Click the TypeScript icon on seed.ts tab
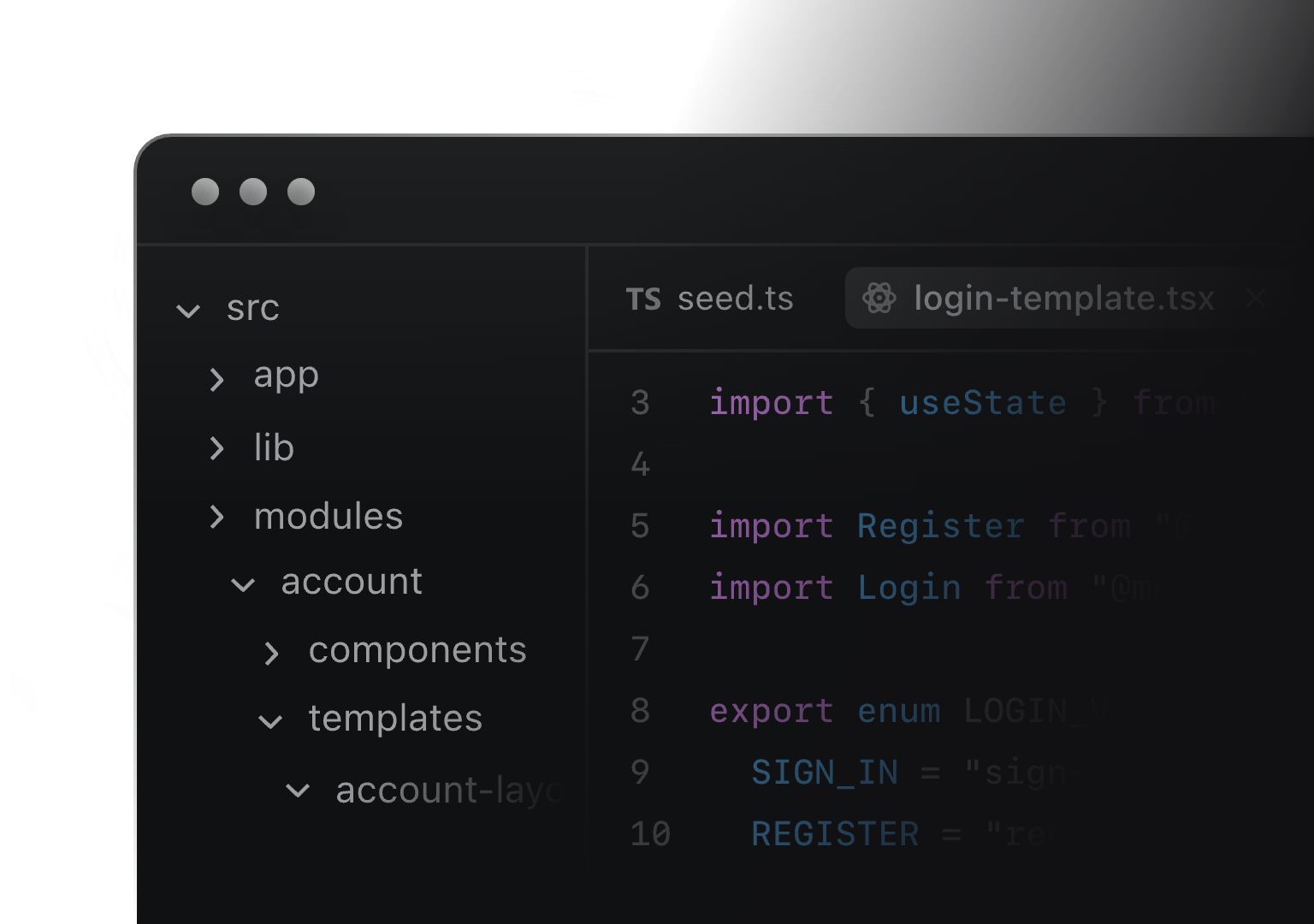This screenshot has height=924, width=1314. point(643,299)
